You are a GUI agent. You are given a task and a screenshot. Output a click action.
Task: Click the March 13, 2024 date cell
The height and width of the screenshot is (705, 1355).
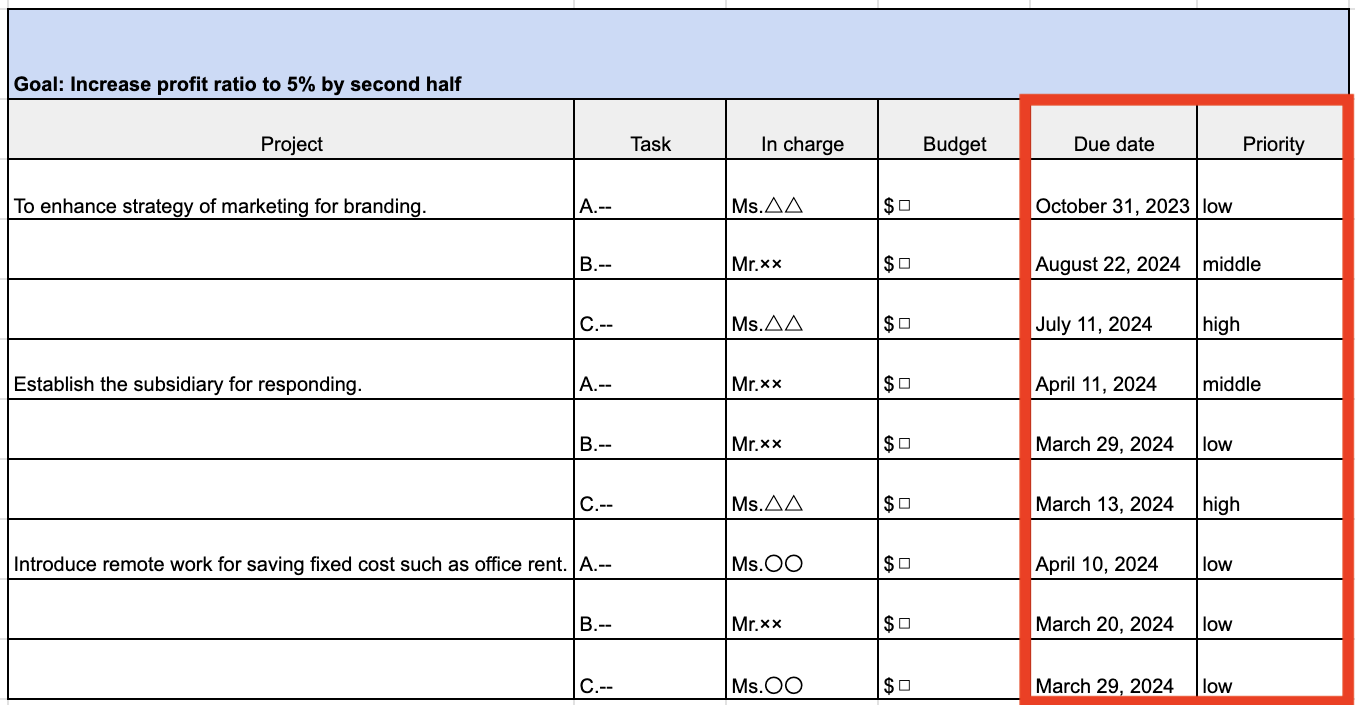point(1104,505)
